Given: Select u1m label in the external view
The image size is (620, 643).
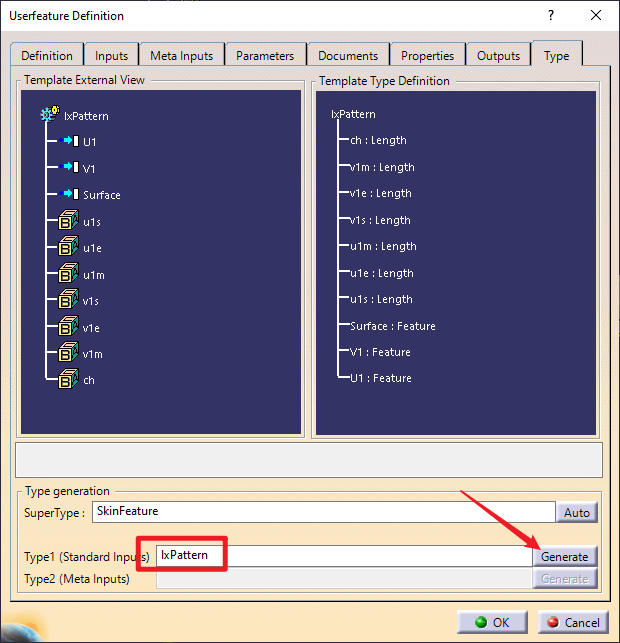Looking at the screenshot, I should pos(94,275).
